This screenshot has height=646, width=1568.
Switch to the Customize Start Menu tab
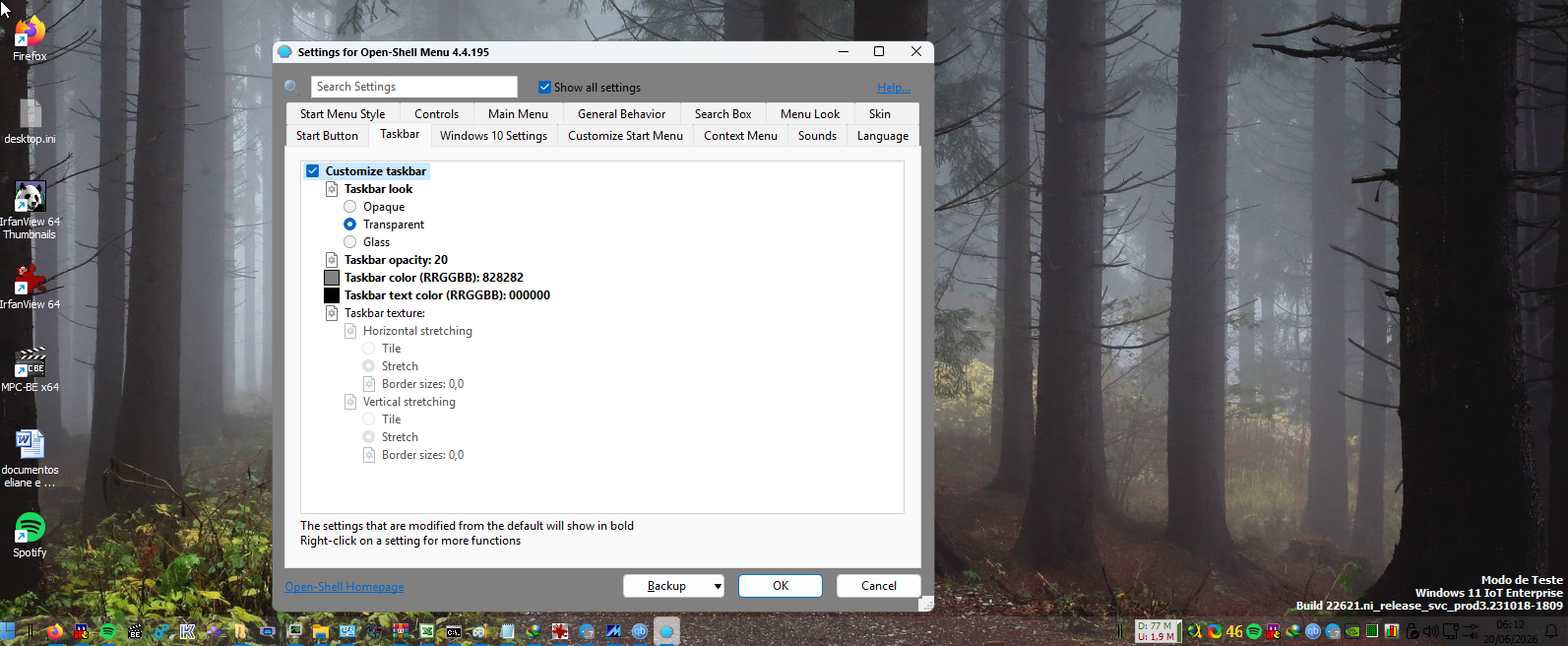tap(625, 136)
